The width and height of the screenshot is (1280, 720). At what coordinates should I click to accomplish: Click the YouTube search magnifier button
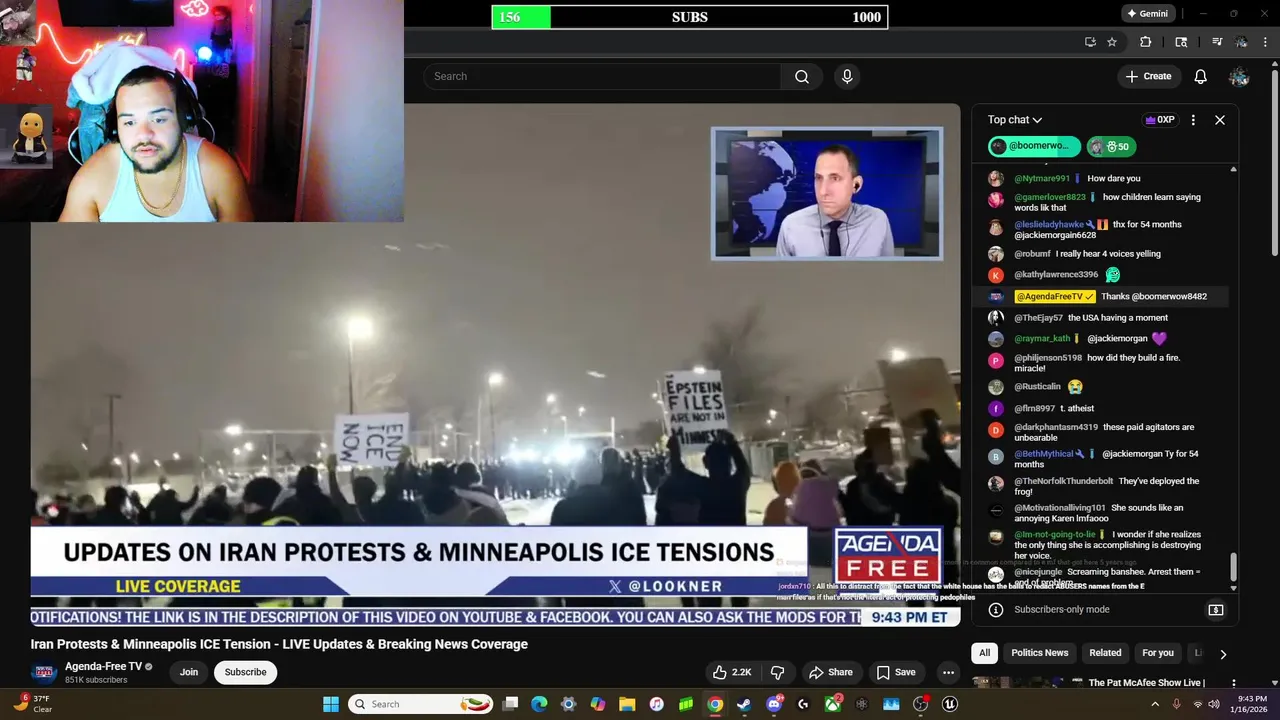(x=802, y=77)
